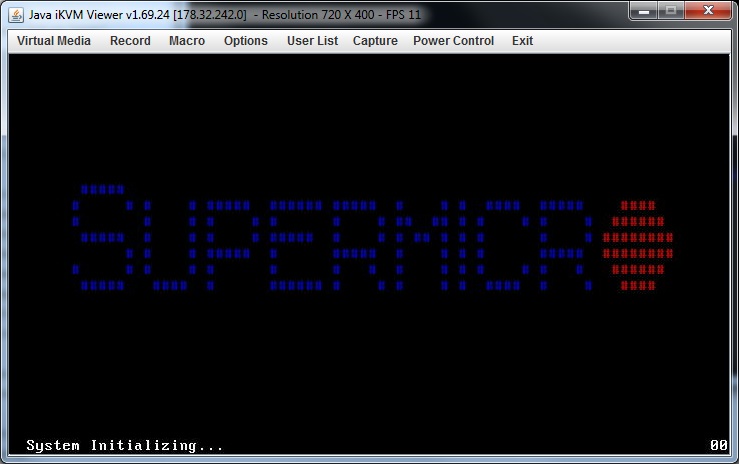This screenshot has height=464, width=739.
Task: Click the red dot of the logo
Action: (x=638, y=245)
